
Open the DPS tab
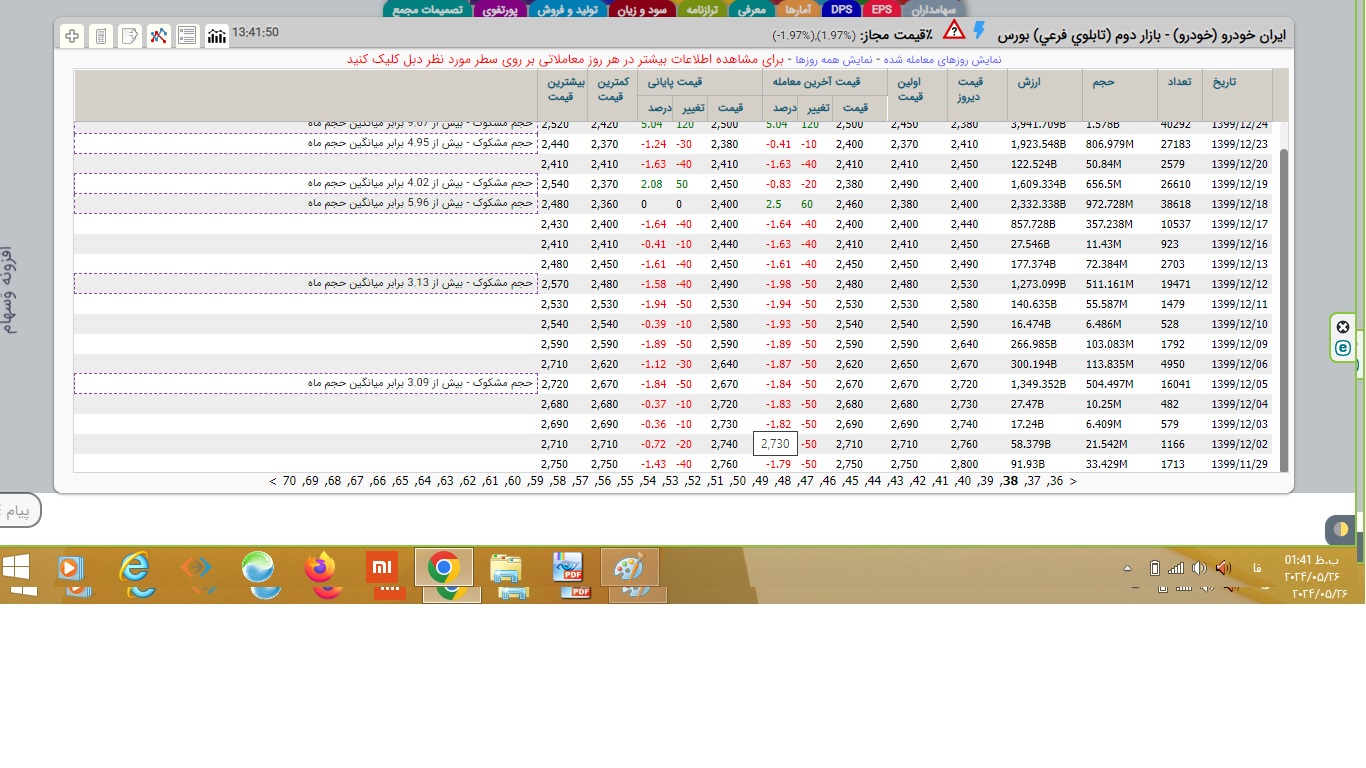coord(842,9)
